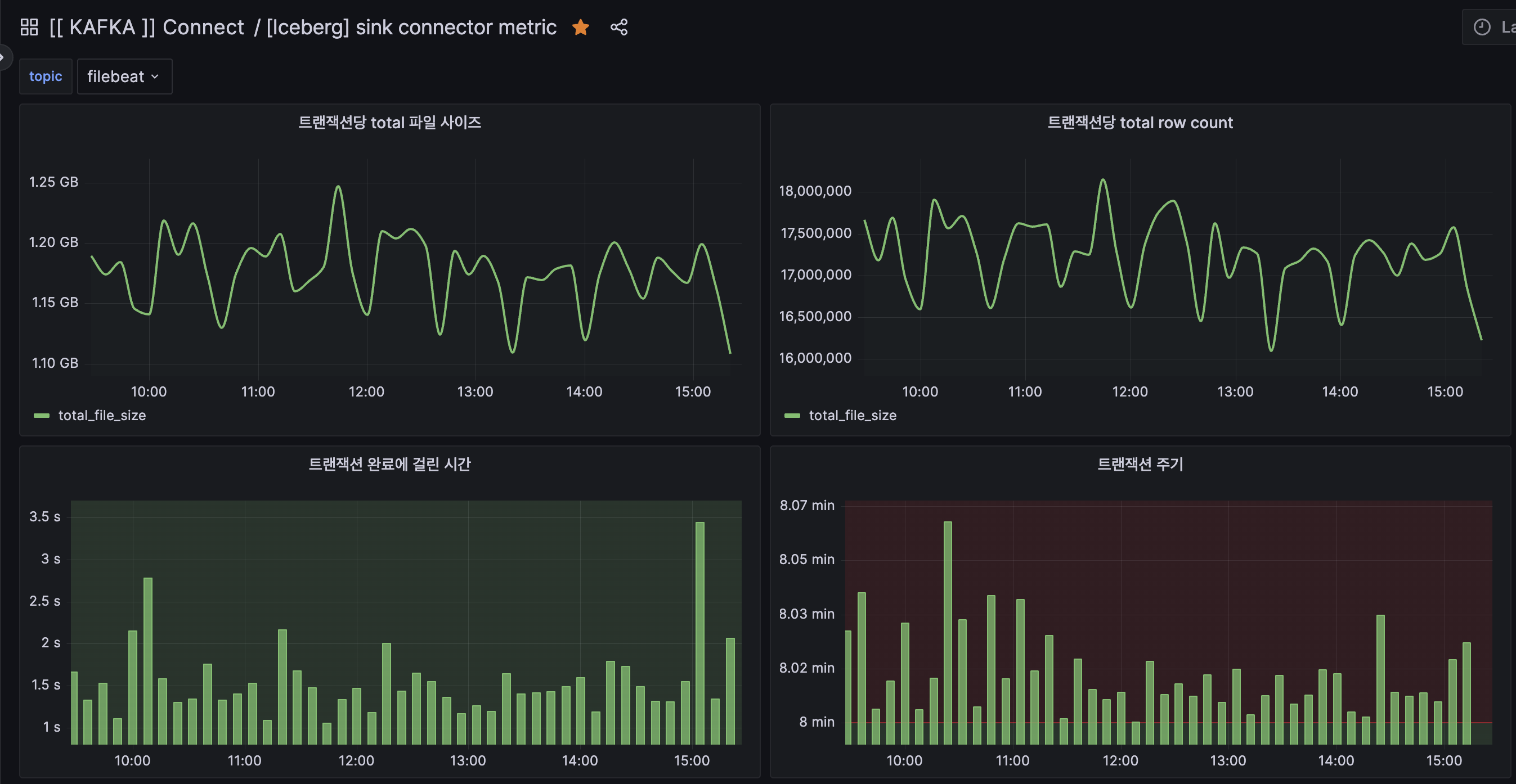Click 트랜잭션 주기 panel title

click(1140, 464)
